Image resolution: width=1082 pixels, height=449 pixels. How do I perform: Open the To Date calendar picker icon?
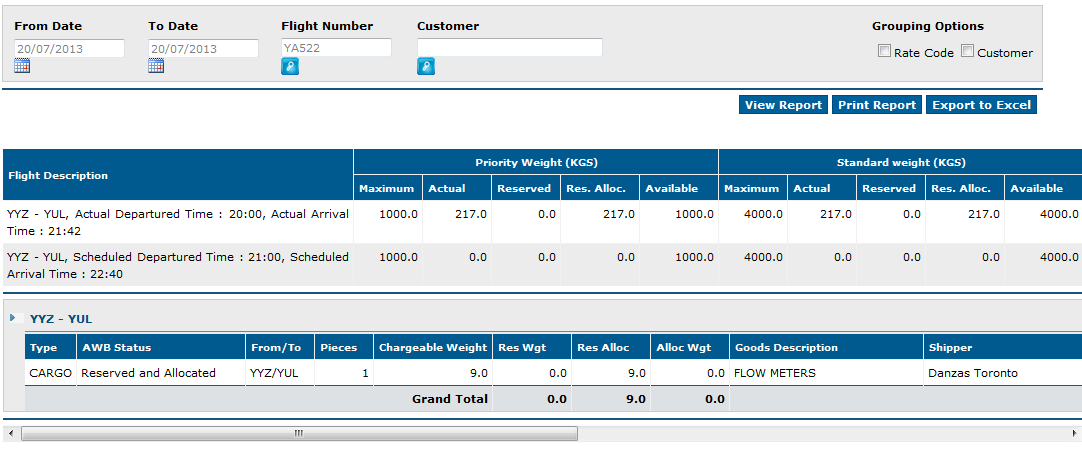tap(156, 66)
